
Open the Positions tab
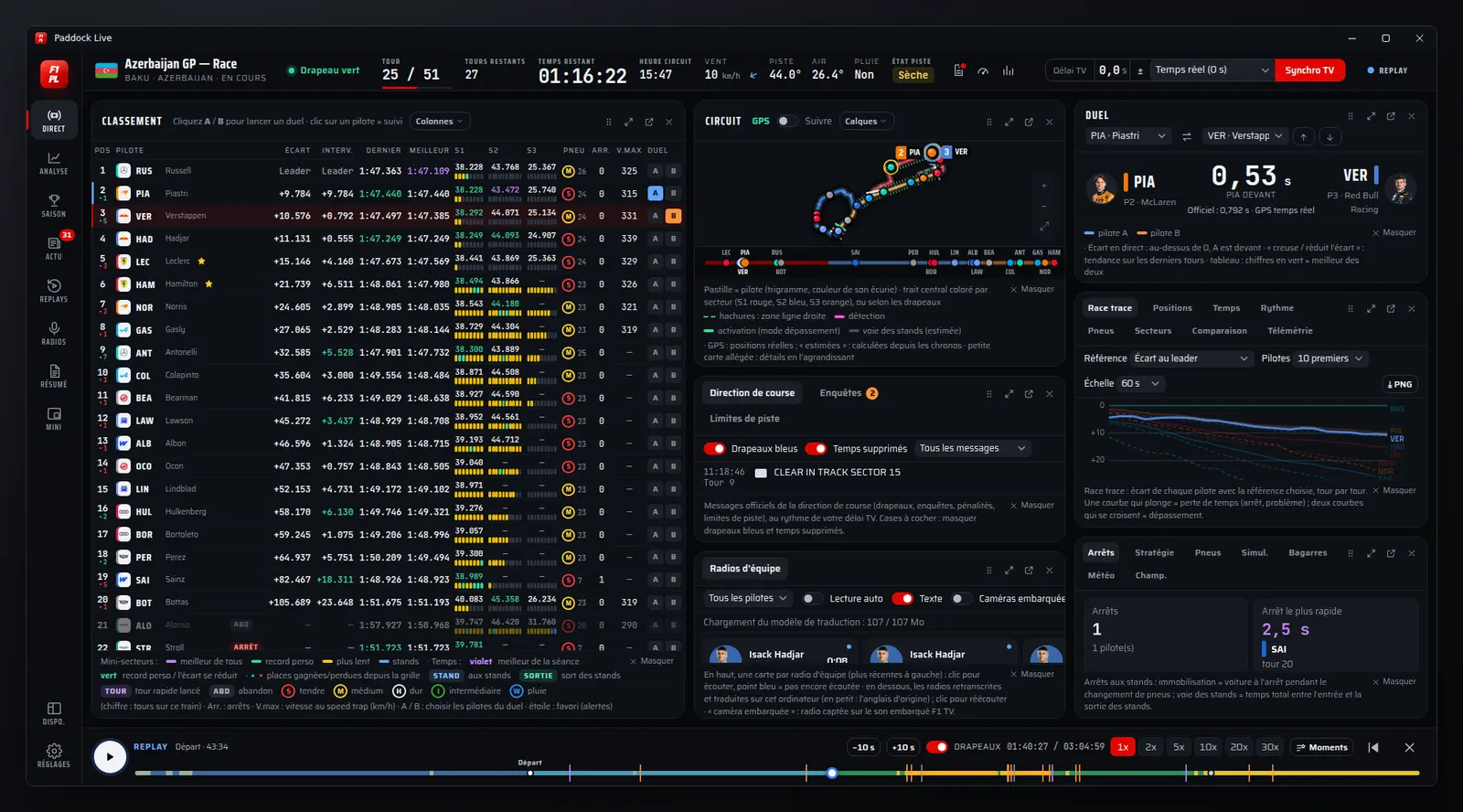pyautogui.click(x=1172, y=308)
